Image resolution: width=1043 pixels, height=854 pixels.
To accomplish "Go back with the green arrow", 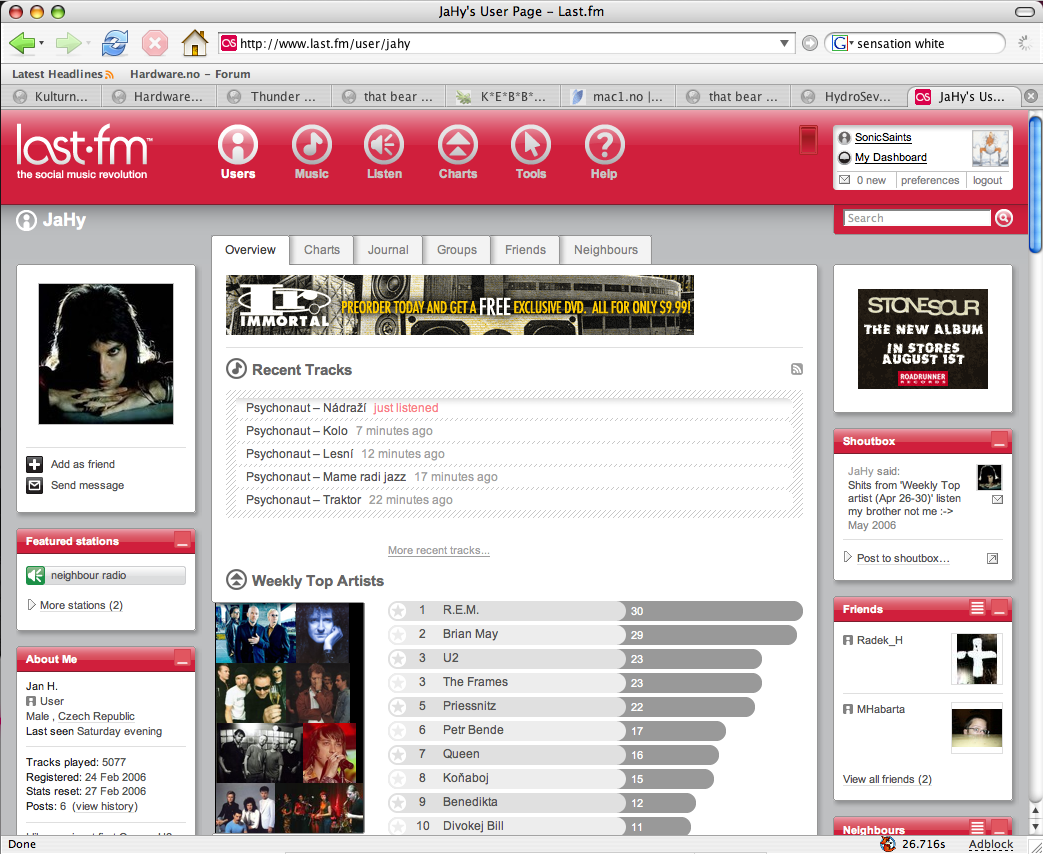I will [x=21, y=44].
